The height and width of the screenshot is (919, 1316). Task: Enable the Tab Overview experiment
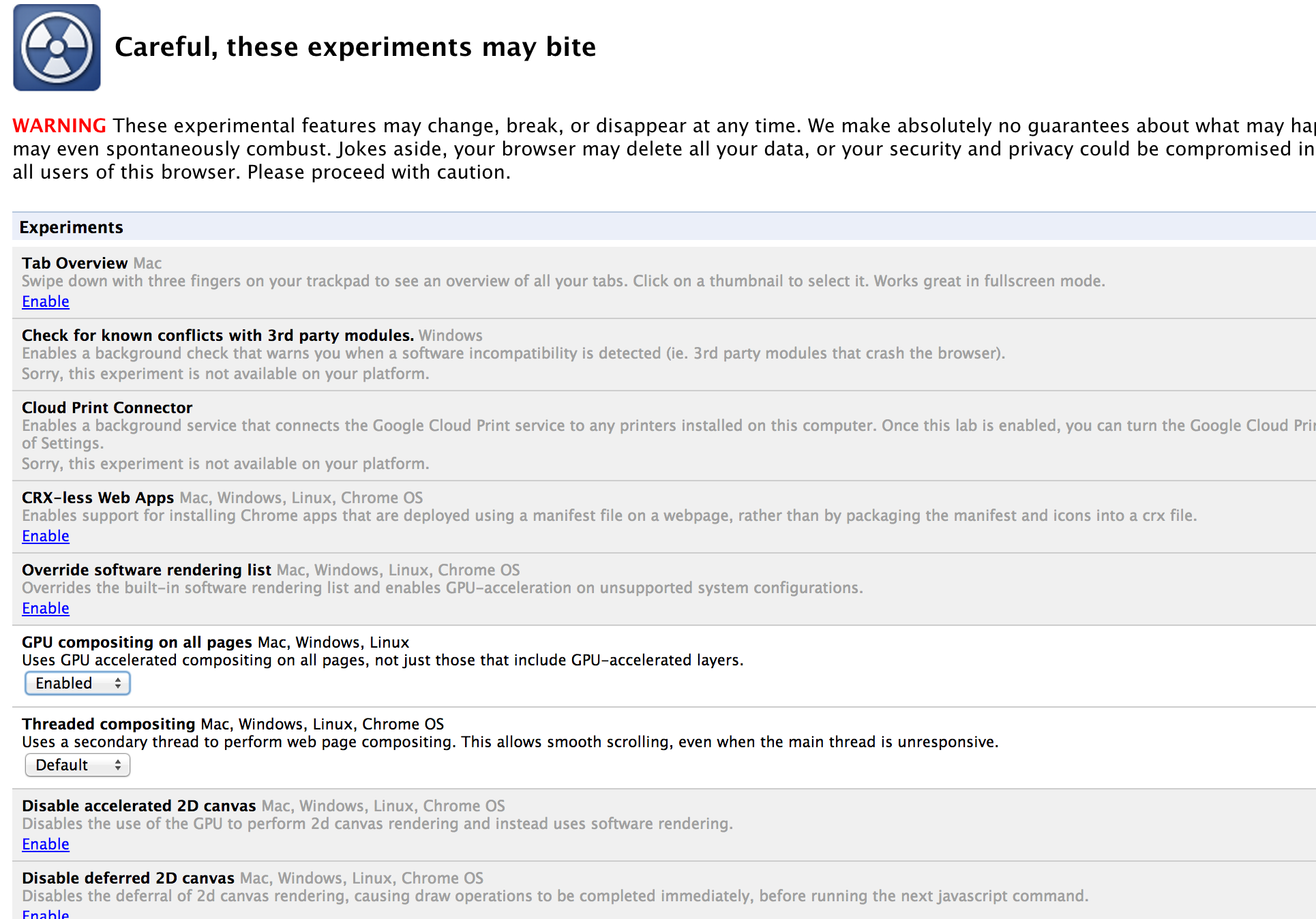pyautogui.click(x=46, y=301)
